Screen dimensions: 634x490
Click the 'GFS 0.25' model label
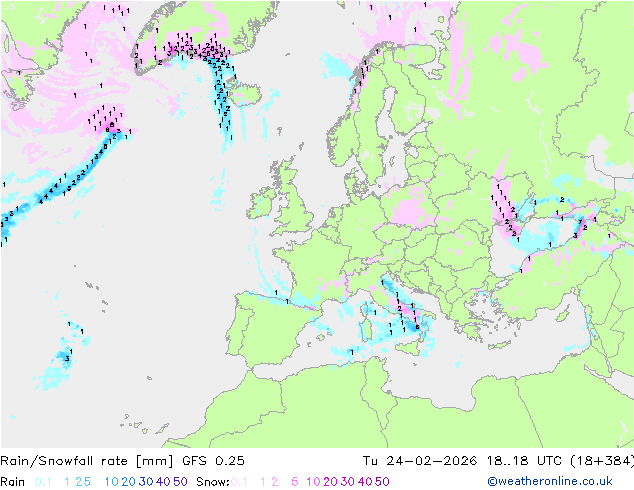click(213, 461)
